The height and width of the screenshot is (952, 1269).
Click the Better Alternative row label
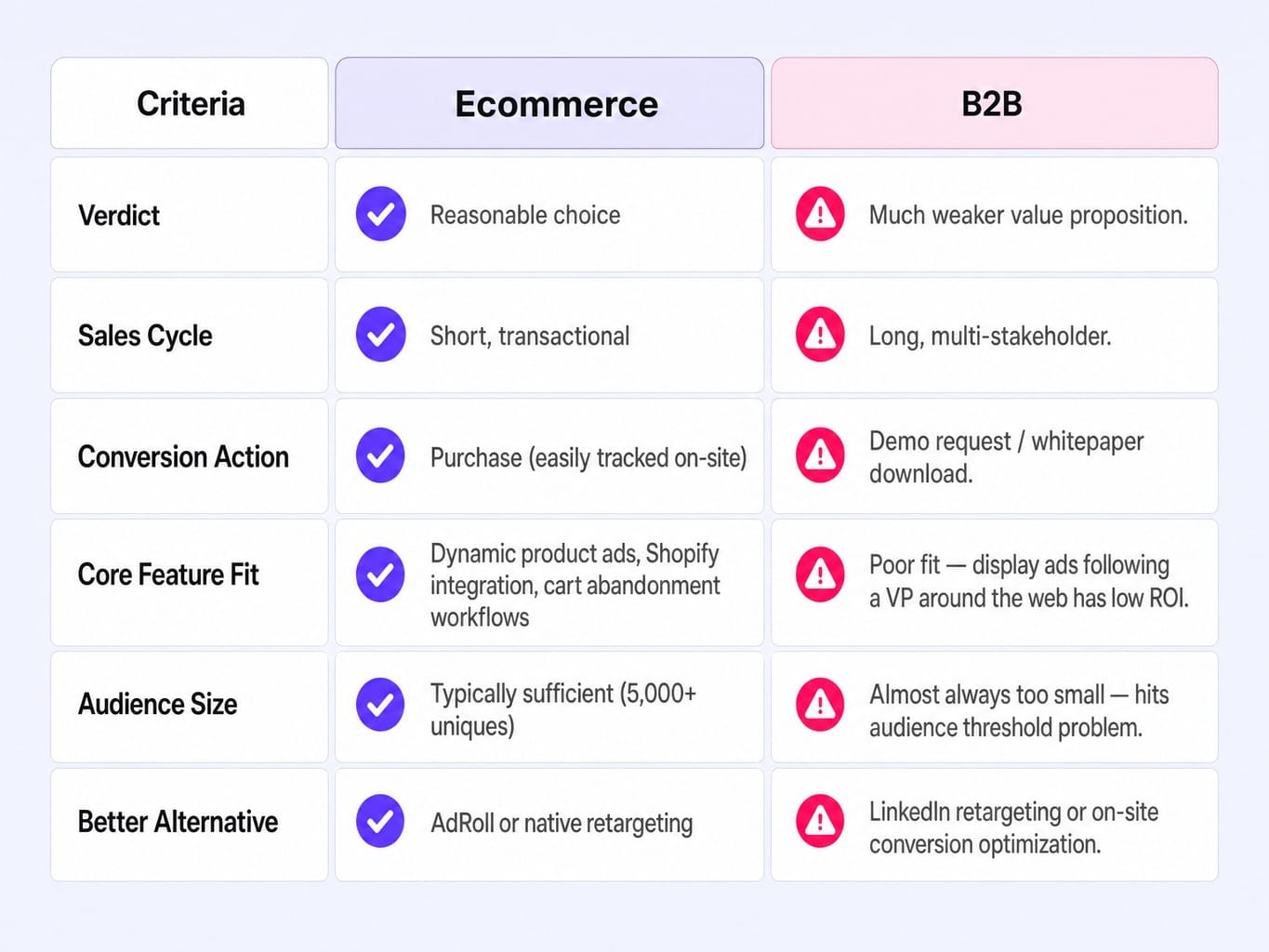click(x=178, y=822)
